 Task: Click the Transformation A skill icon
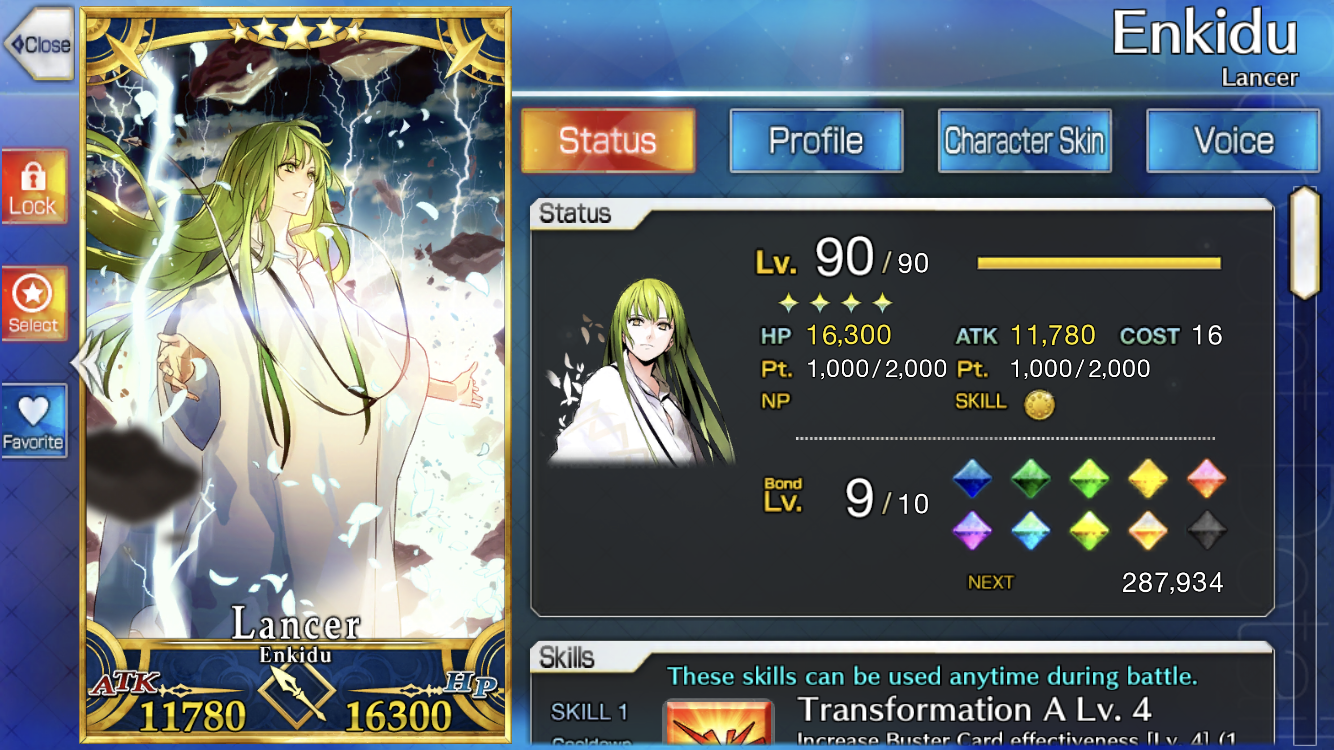(718, 724)
